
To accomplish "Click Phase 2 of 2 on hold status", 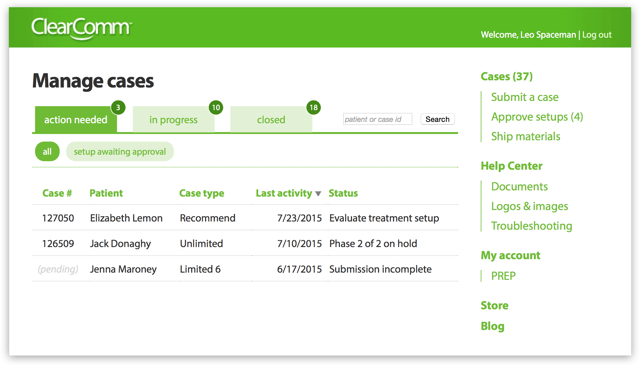I will 373,244.
